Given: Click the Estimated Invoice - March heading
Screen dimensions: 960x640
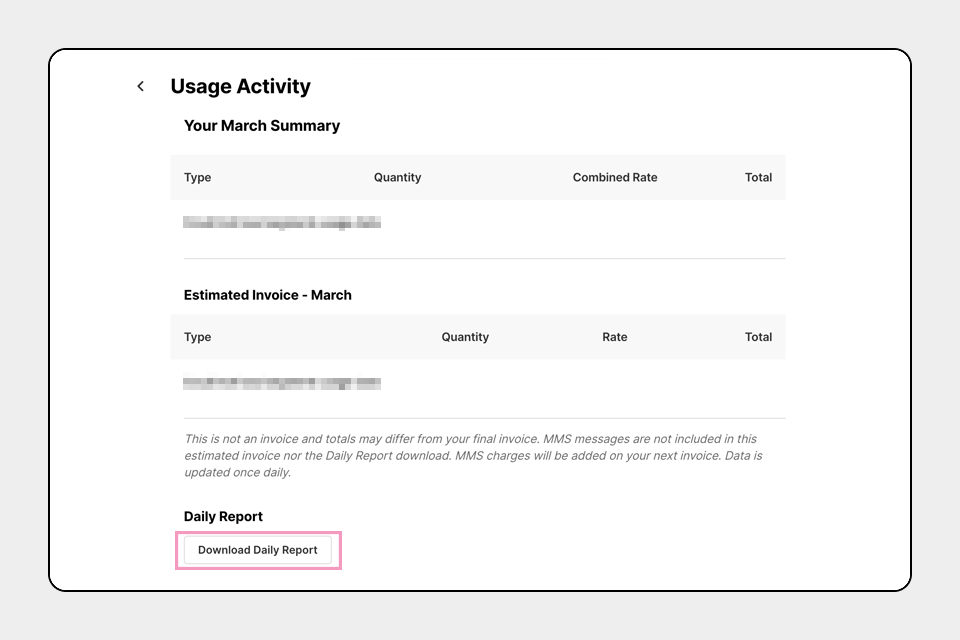Looking at the screenshot, I should (x=268, y=295).
